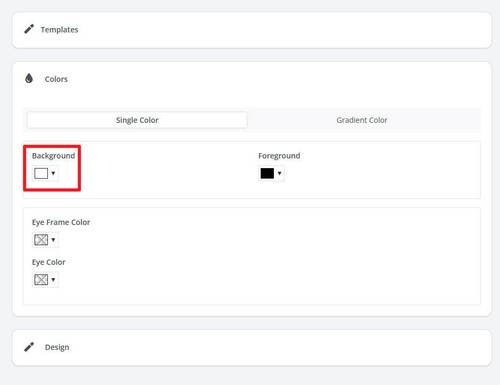Screen dimensions: 500x385
Task: Collapse the Colors section header
Action: (252, 79)
